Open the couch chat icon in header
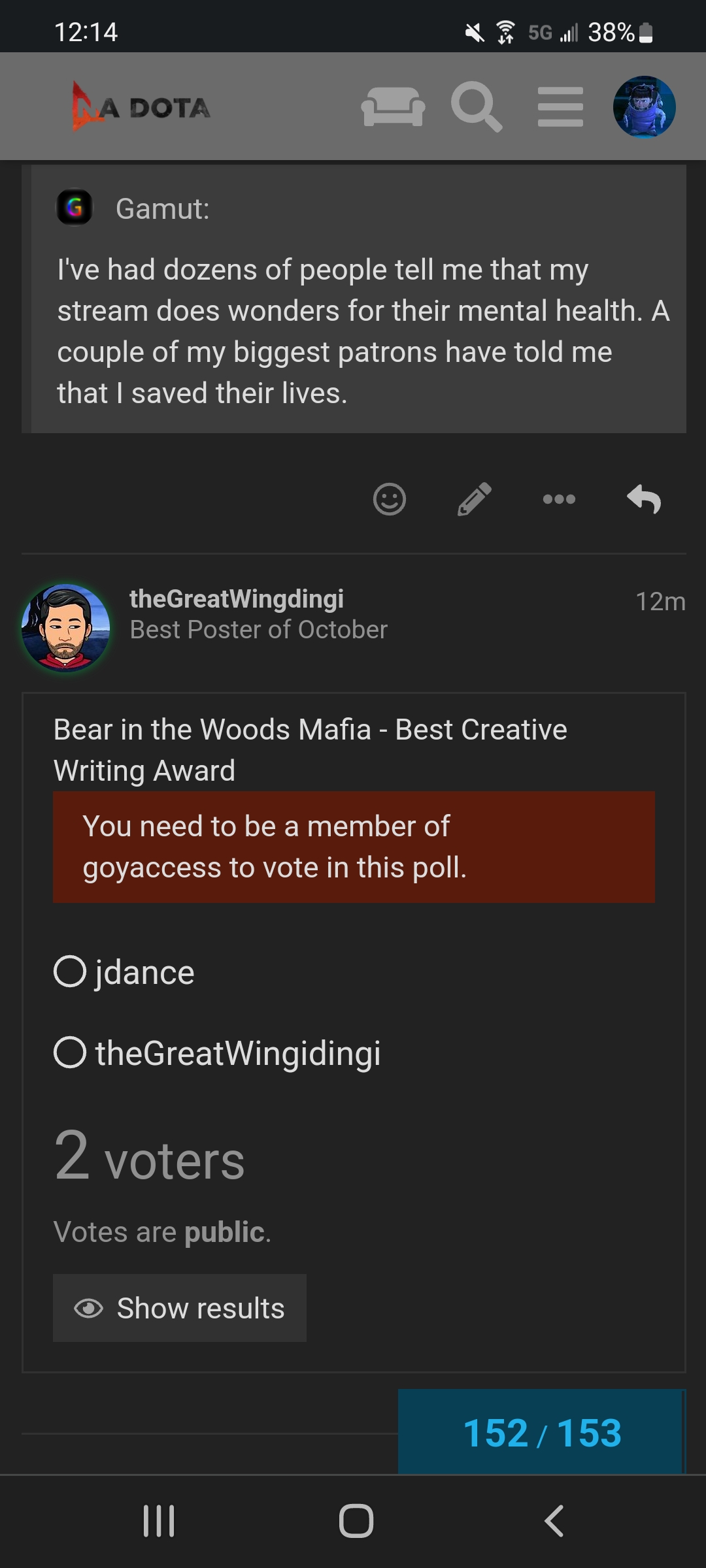The width and height of the screenshot is (706, 1568). (x=393, y=106)
